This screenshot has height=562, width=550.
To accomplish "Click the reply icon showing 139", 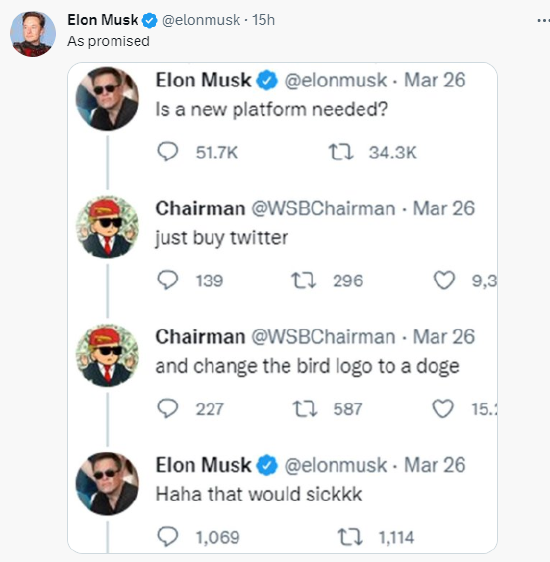I will (x=168, y=280).
